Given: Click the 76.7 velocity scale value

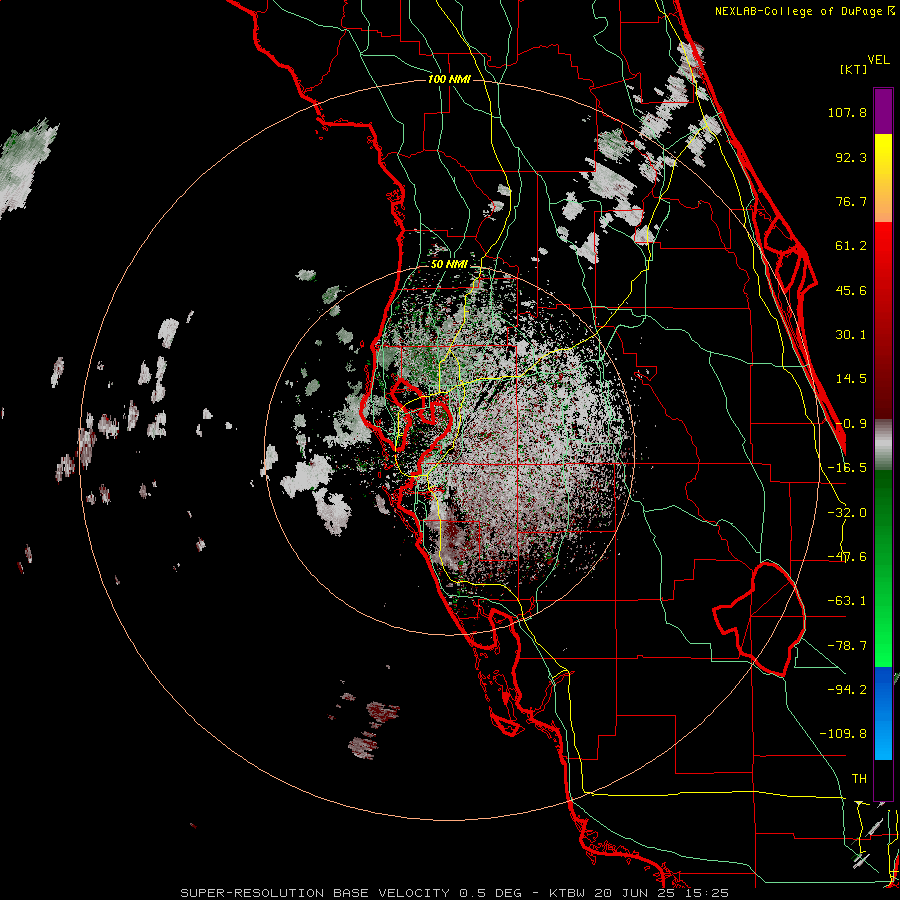Looking at the screenshot, I should pyautogui.click(x=851, y=201).
